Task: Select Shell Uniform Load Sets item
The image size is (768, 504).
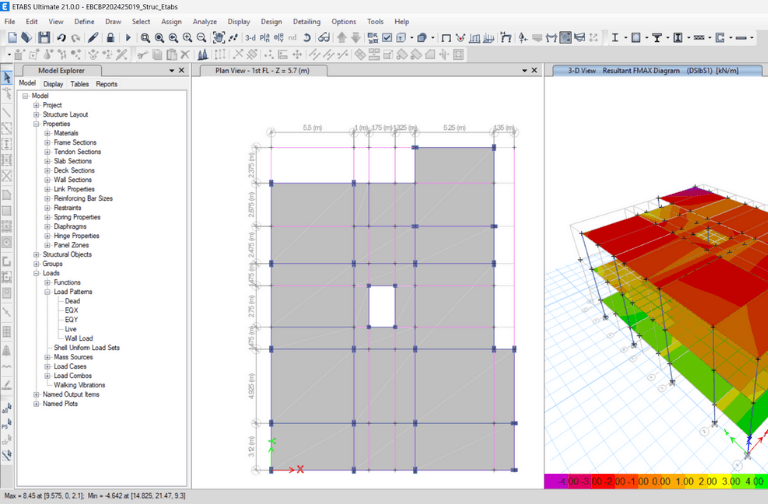Action: click(86, 347)
